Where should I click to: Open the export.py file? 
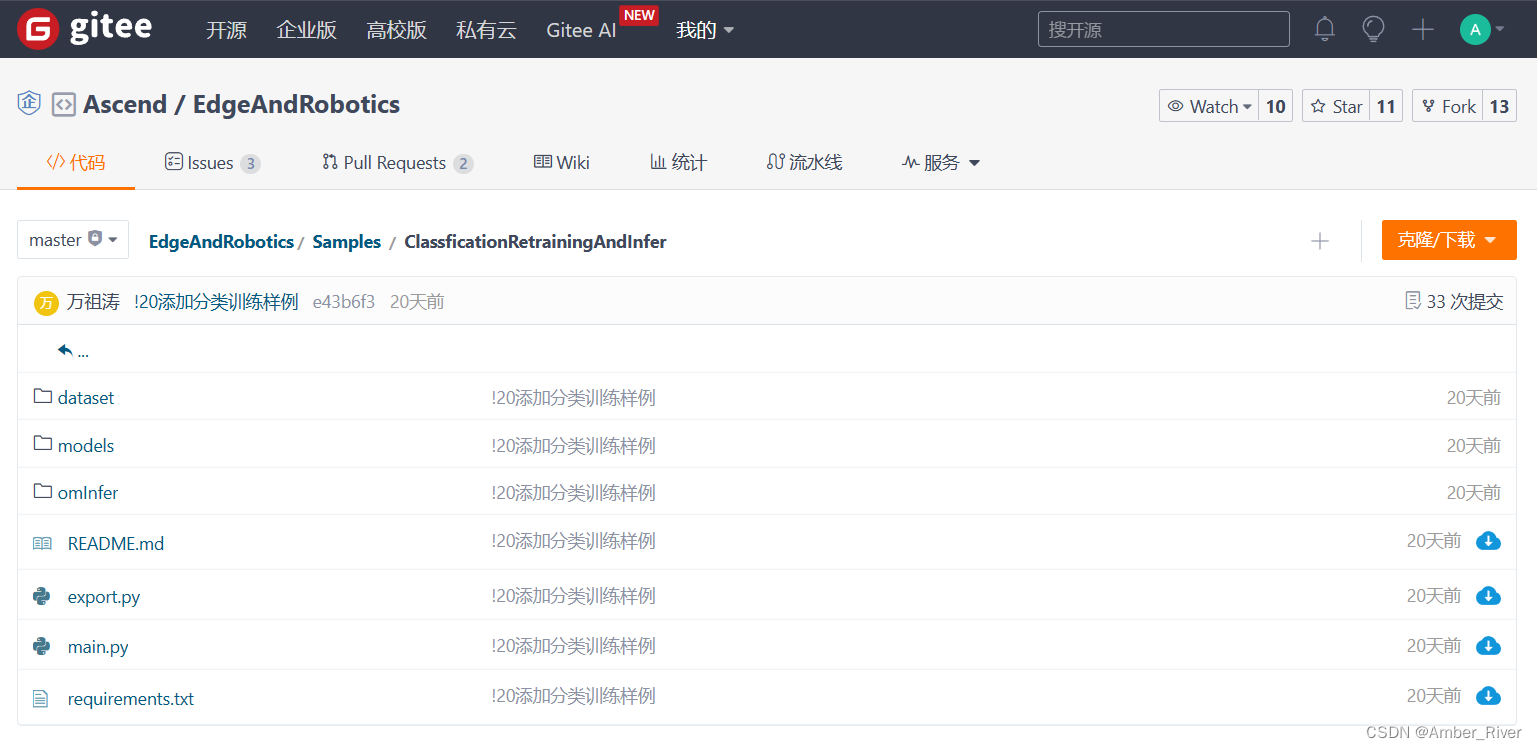pyautogui.click(x=104, y=597)
